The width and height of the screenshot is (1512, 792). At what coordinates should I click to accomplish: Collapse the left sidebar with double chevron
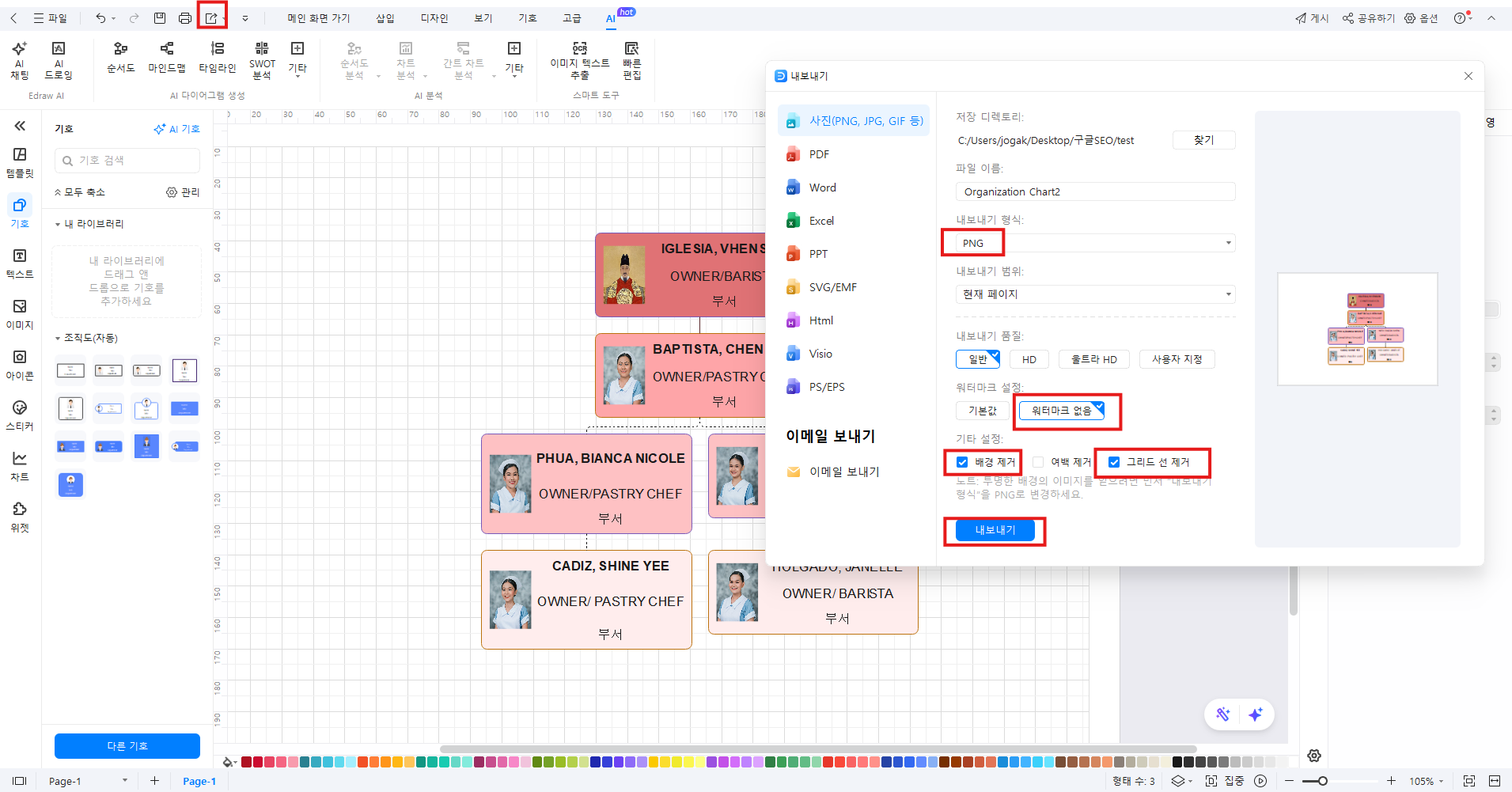tap(20, 126)
